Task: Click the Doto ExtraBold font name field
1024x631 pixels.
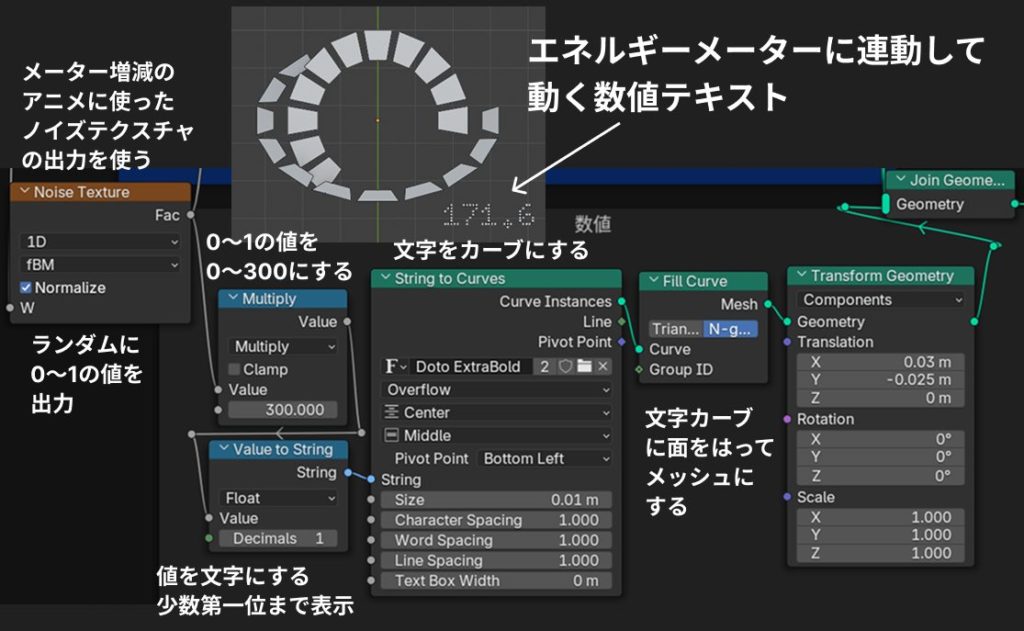Action: (x=470, y=367)
